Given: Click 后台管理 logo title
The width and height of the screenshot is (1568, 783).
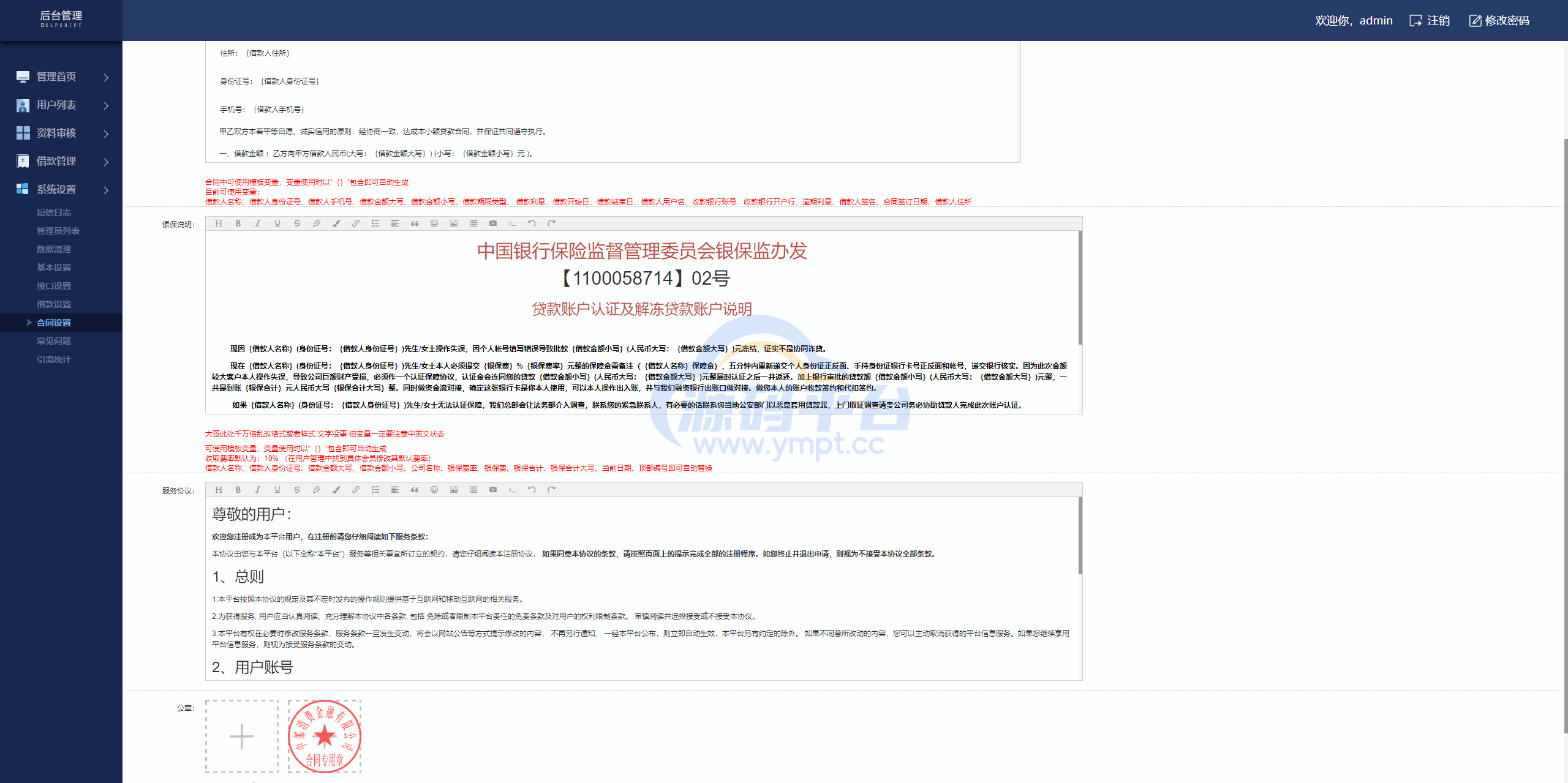Looking at the screenshot, I should [x=61, y=16].
